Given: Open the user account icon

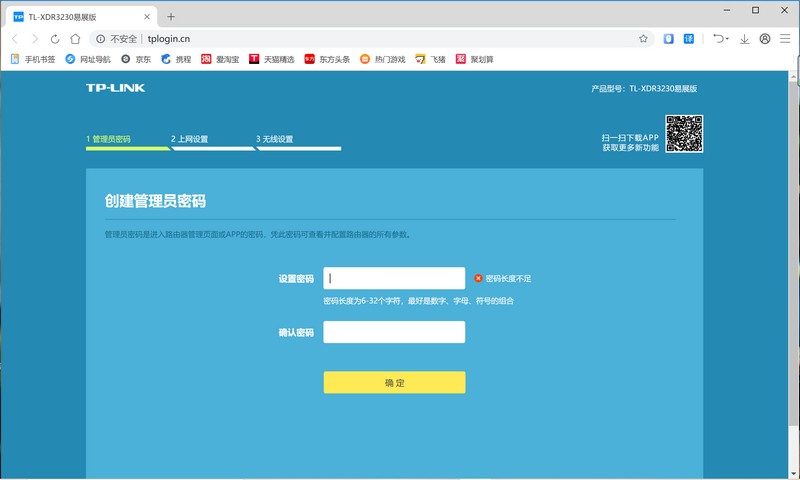Looking at the screenshot, I should point(765,39).
